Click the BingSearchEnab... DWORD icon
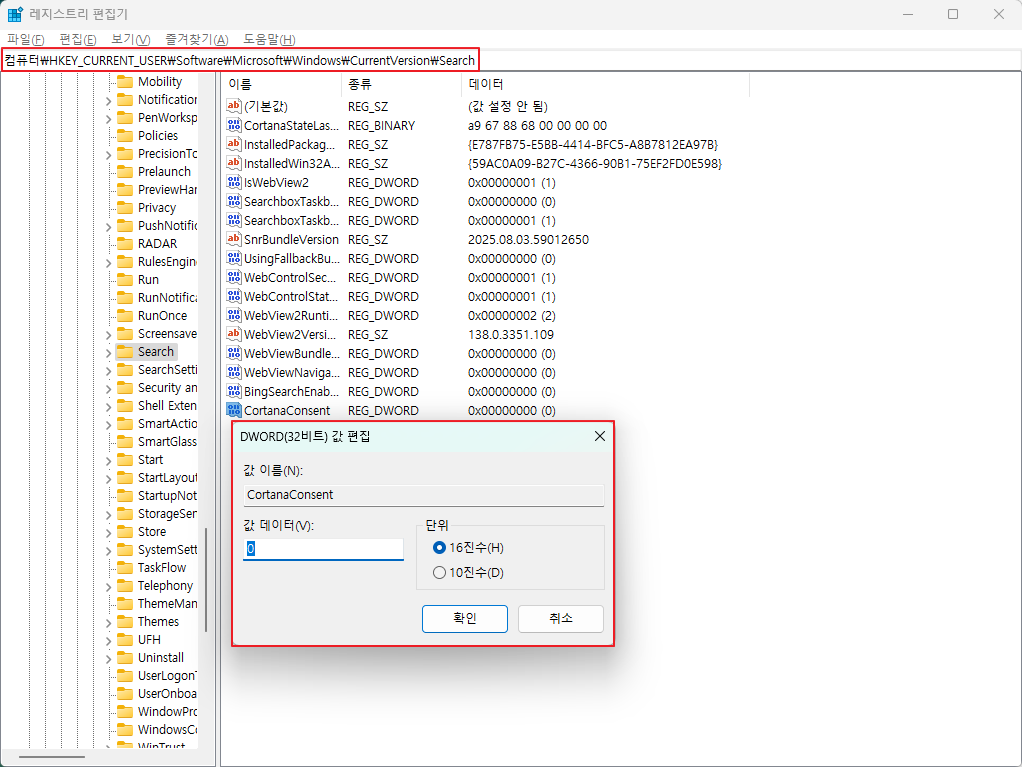This screenshot has width=1022, height=767. (234, 391)
